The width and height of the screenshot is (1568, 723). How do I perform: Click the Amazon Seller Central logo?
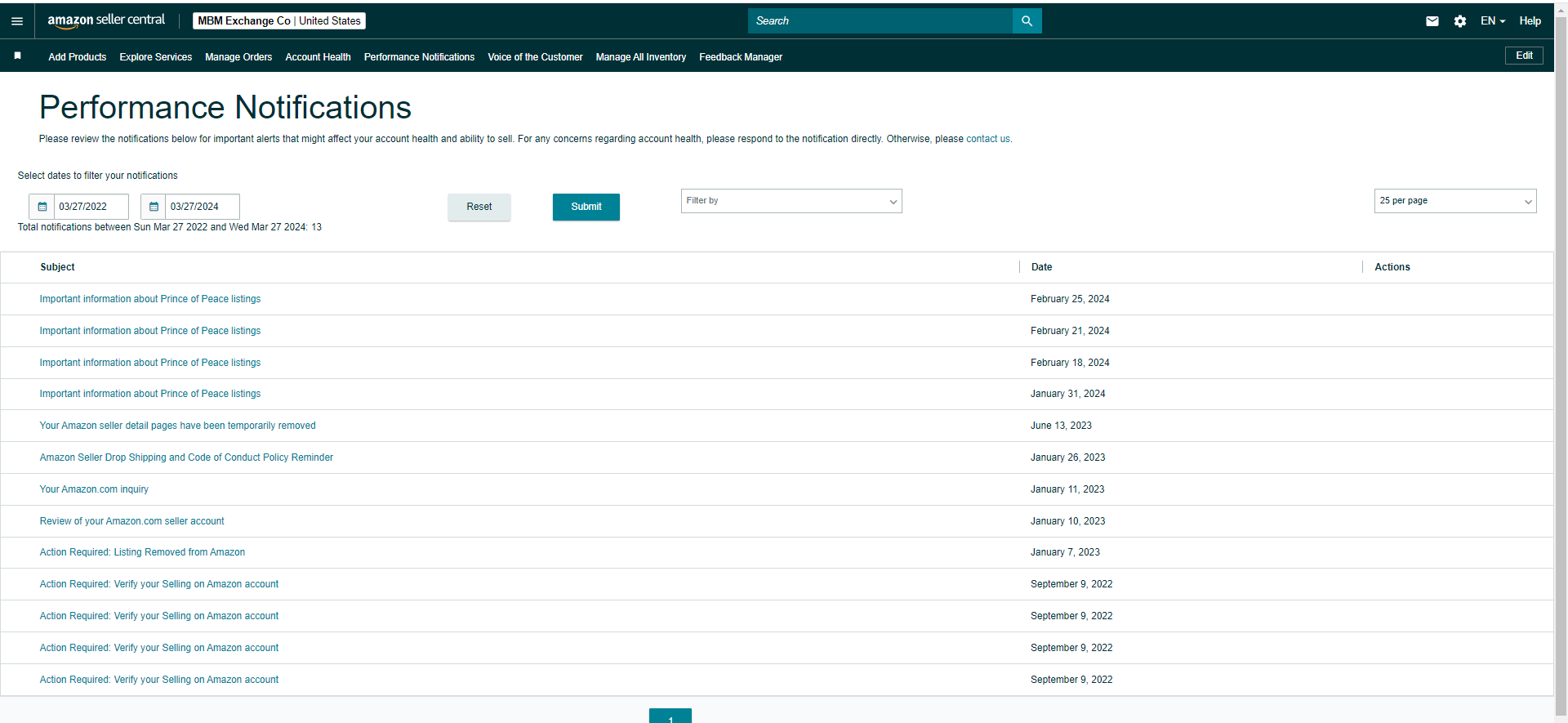coord(106,20)
